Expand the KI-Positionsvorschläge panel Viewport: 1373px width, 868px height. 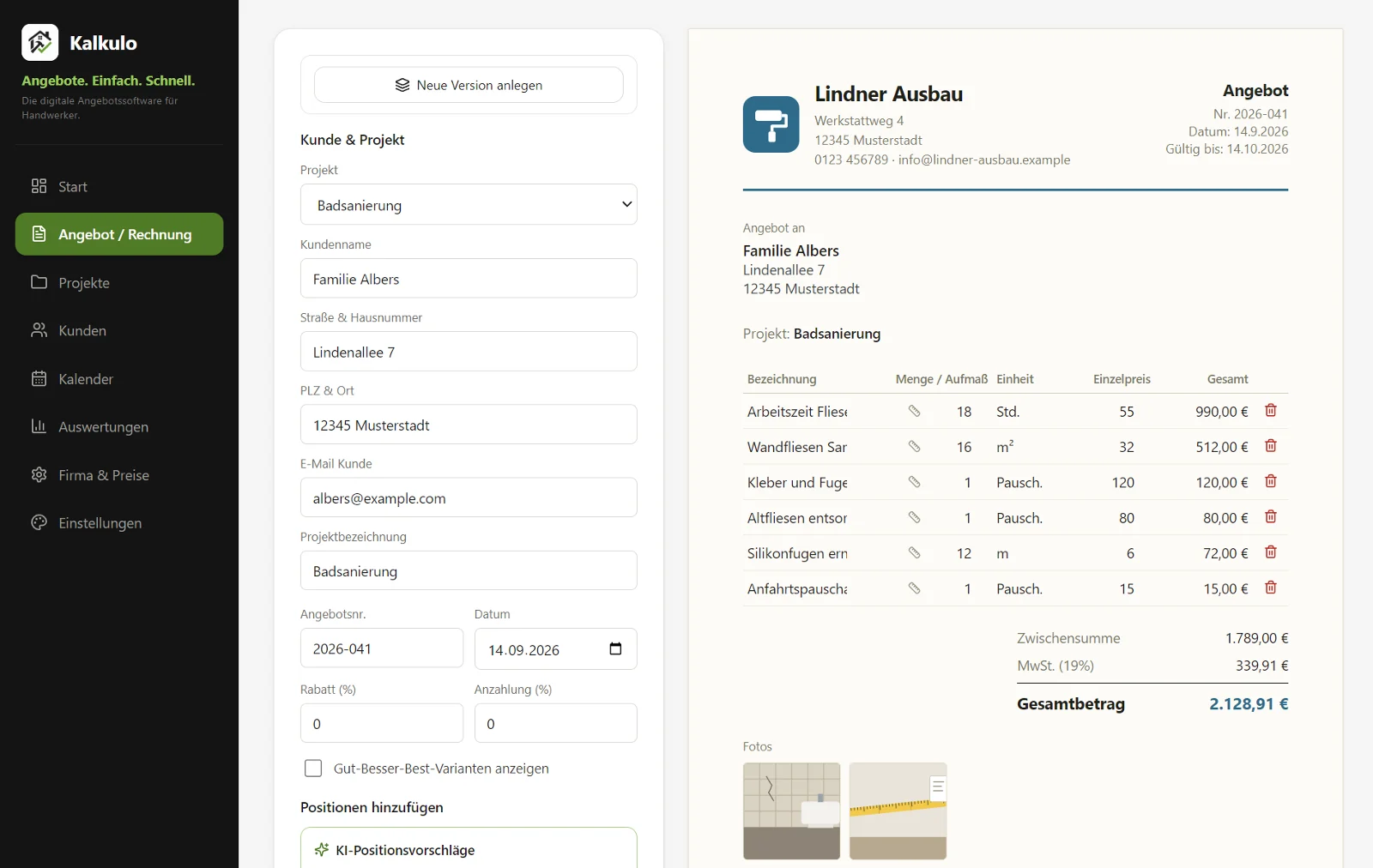click(x=469, y=849)
